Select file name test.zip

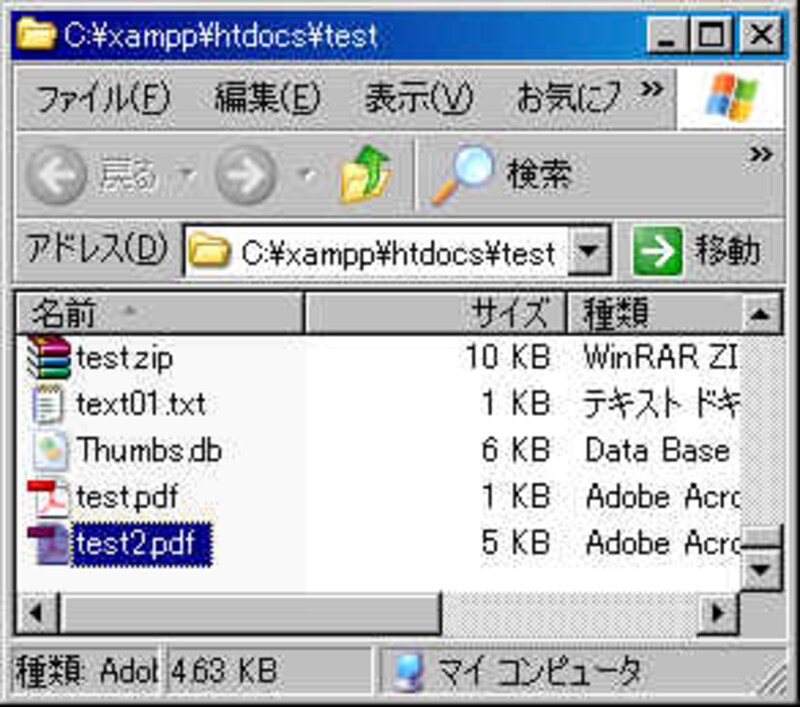(x=124, y=359)
